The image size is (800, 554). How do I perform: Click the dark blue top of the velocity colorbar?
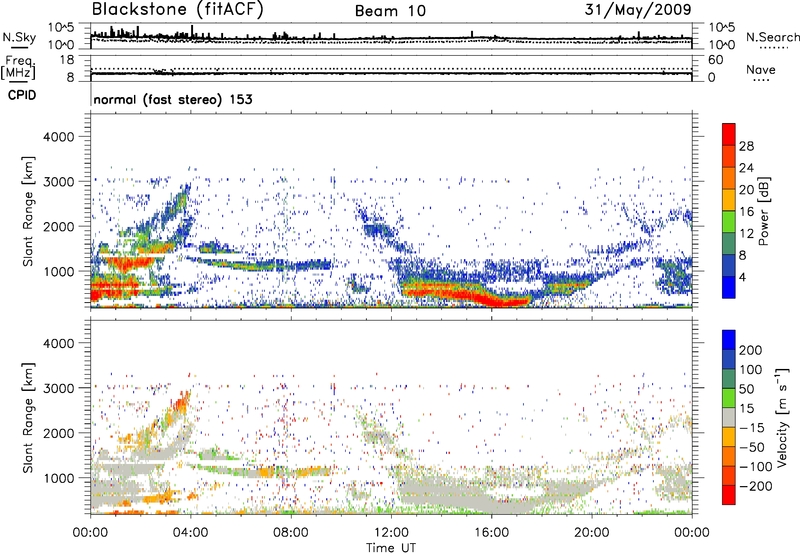click(x=729, y=340)
